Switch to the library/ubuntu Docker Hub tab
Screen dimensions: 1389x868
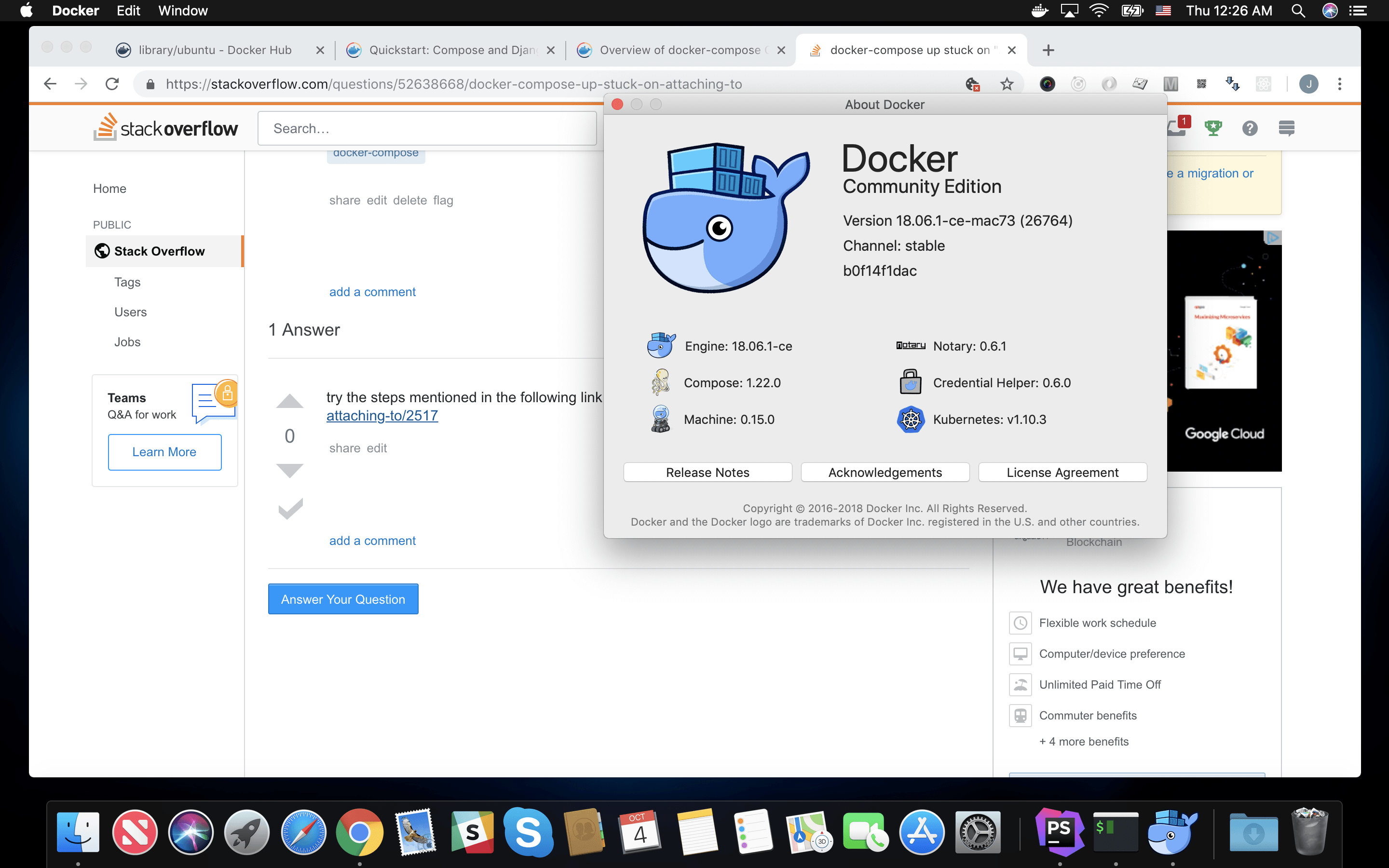[x=215, y=50]
